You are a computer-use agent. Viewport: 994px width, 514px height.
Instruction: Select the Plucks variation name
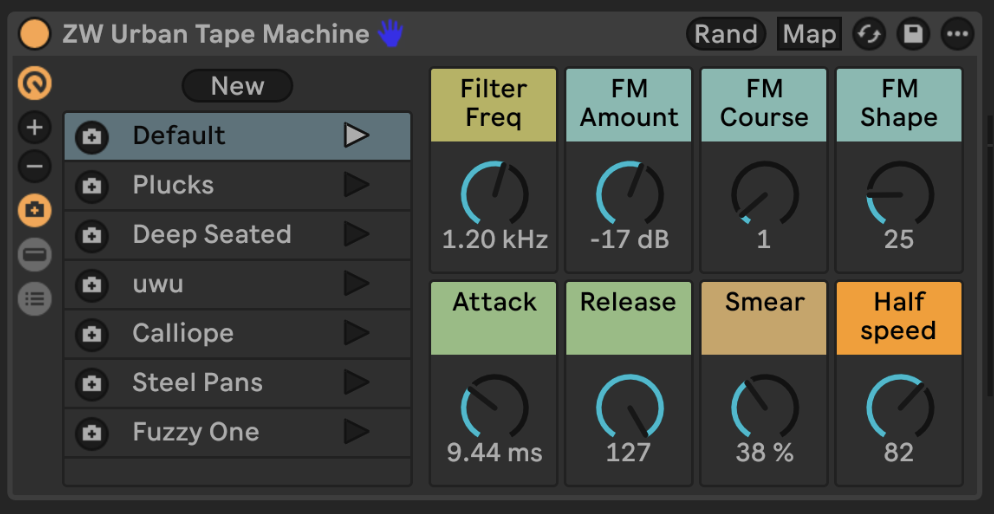tap(173, 185)
